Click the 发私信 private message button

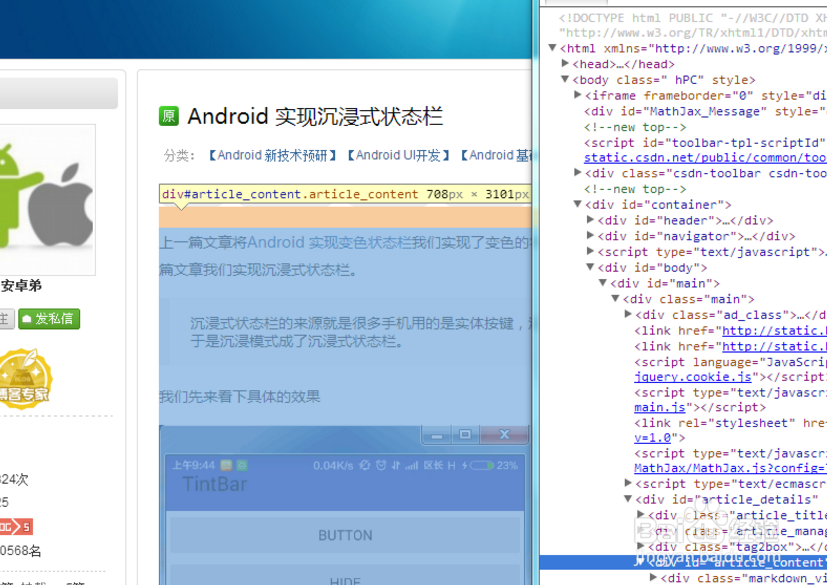(49, 319)
